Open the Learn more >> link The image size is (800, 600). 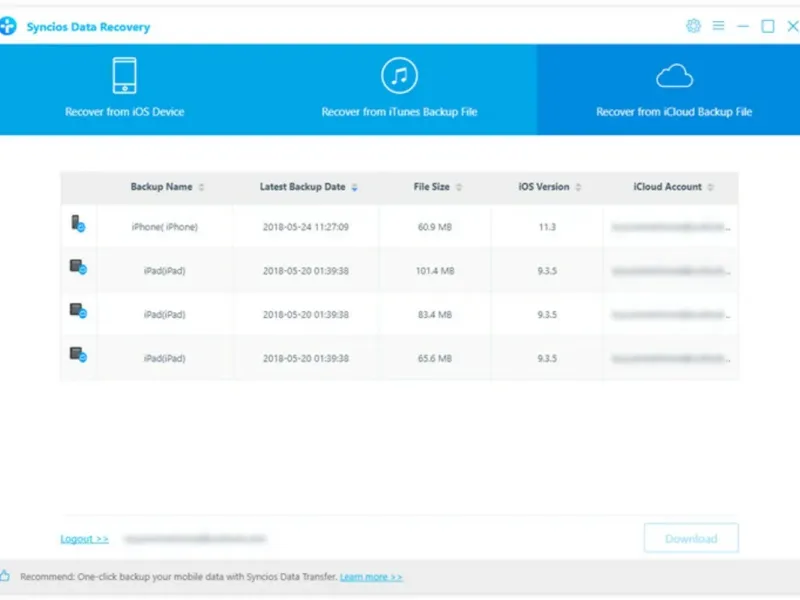(x=371, y=577)
